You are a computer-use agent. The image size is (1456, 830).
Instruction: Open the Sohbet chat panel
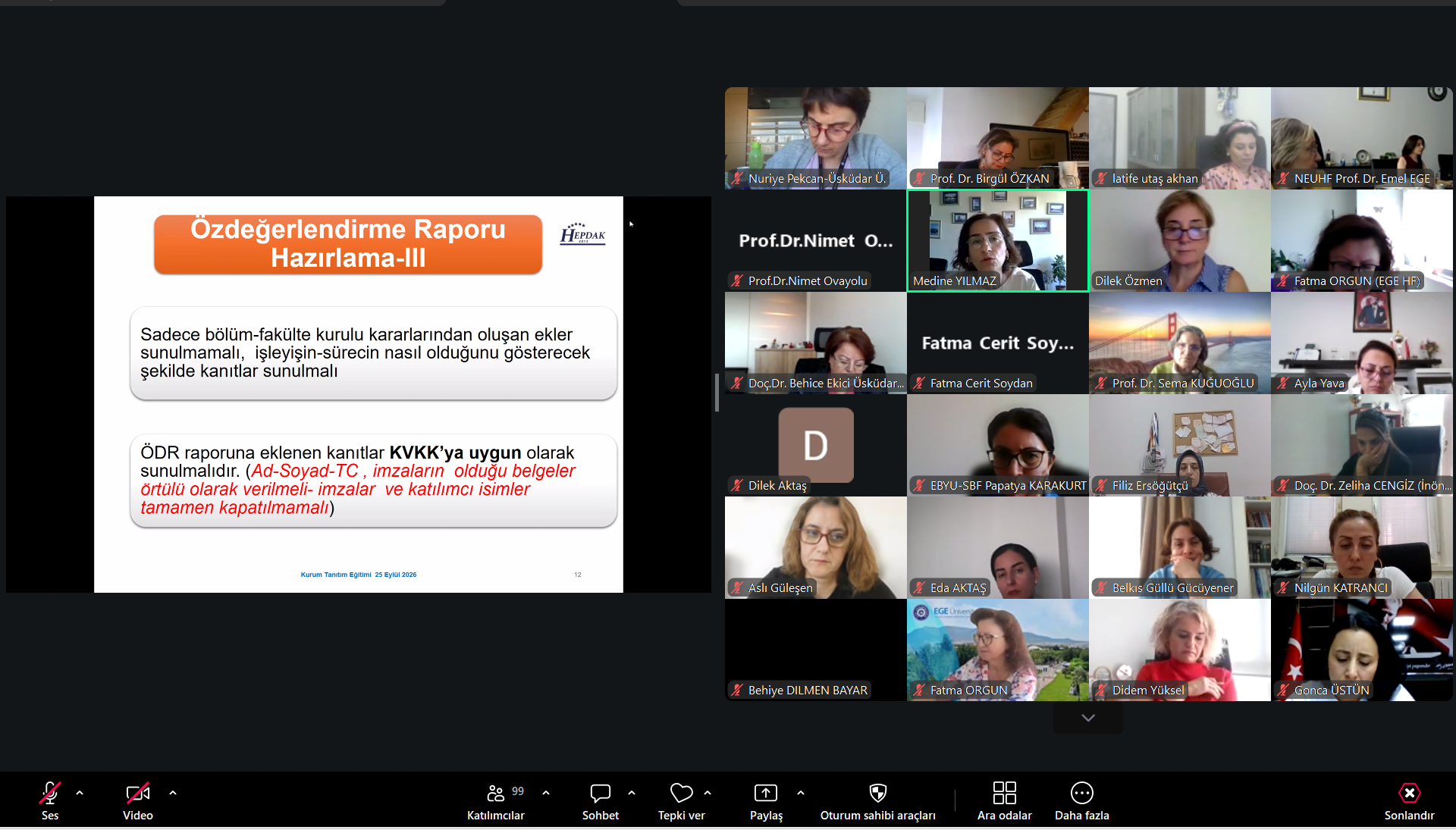point(600,800)
